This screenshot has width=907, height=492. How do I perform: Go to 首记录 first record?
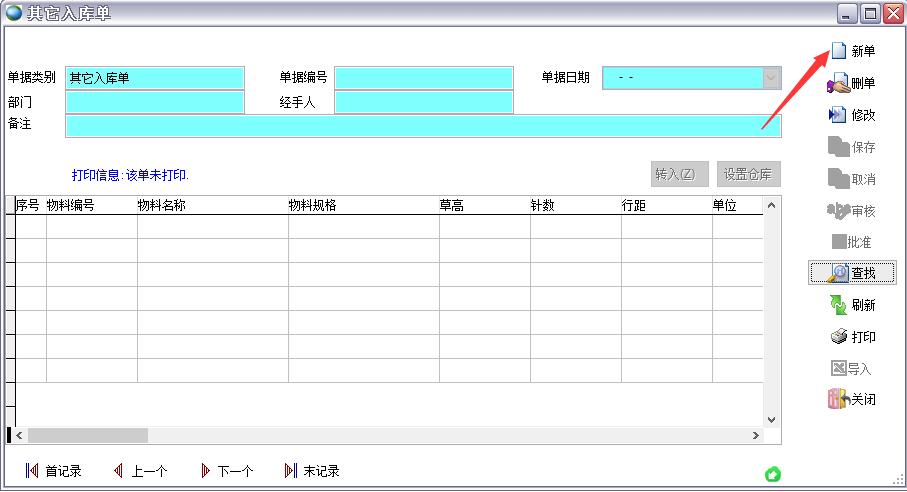click(x=33, y=471)
